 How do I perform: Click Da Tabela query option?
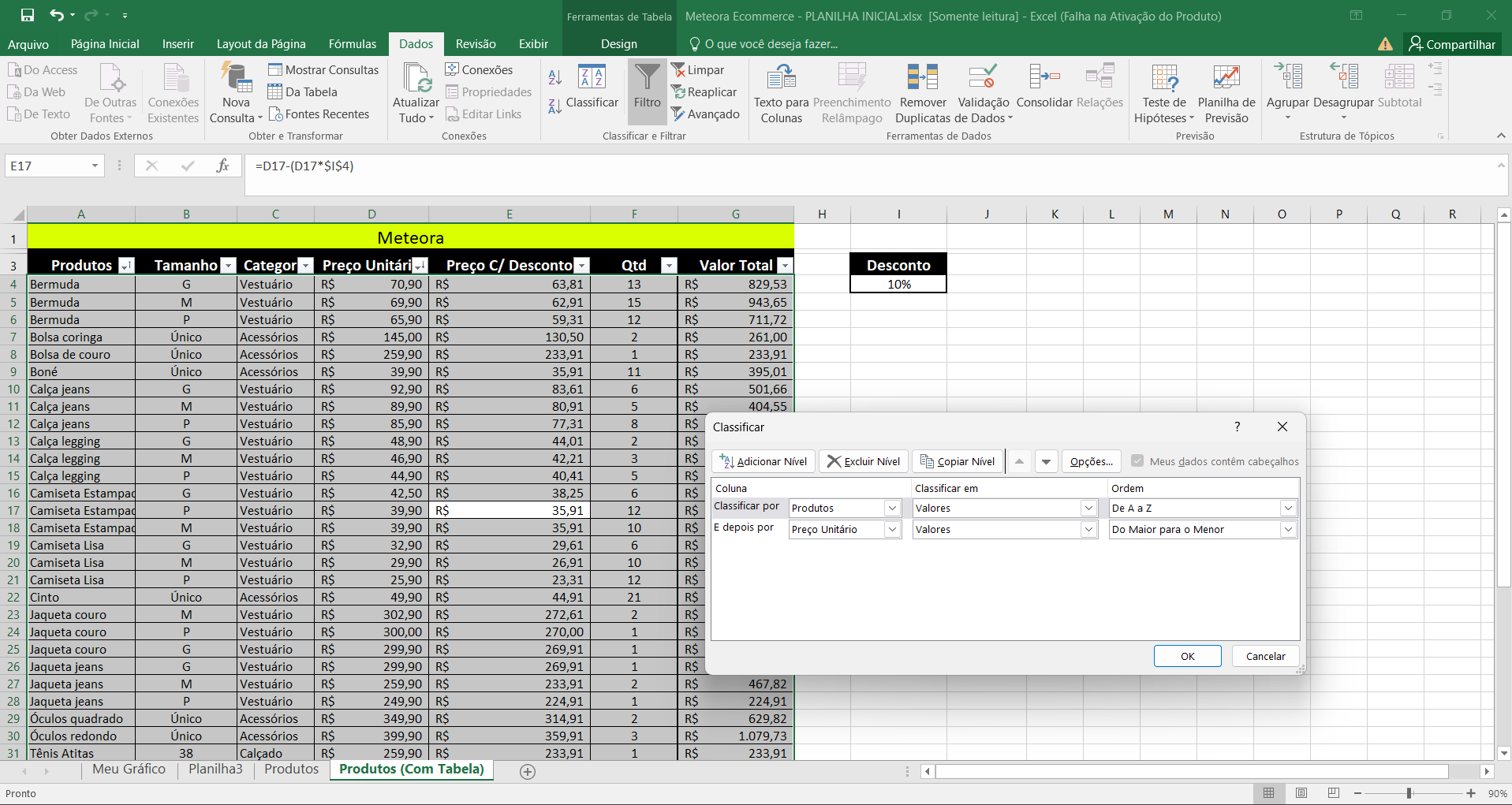(x=302, y=91)
